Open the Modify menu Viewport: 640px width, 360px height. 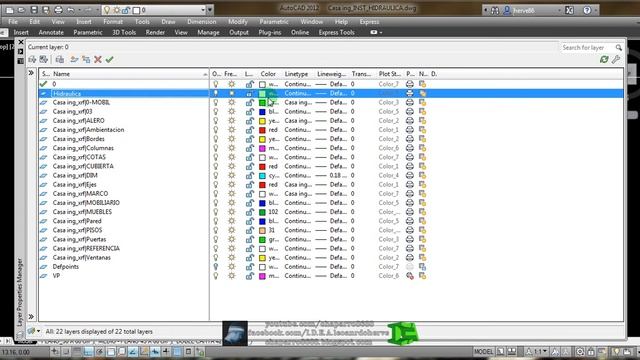click(x=238, y=22)
